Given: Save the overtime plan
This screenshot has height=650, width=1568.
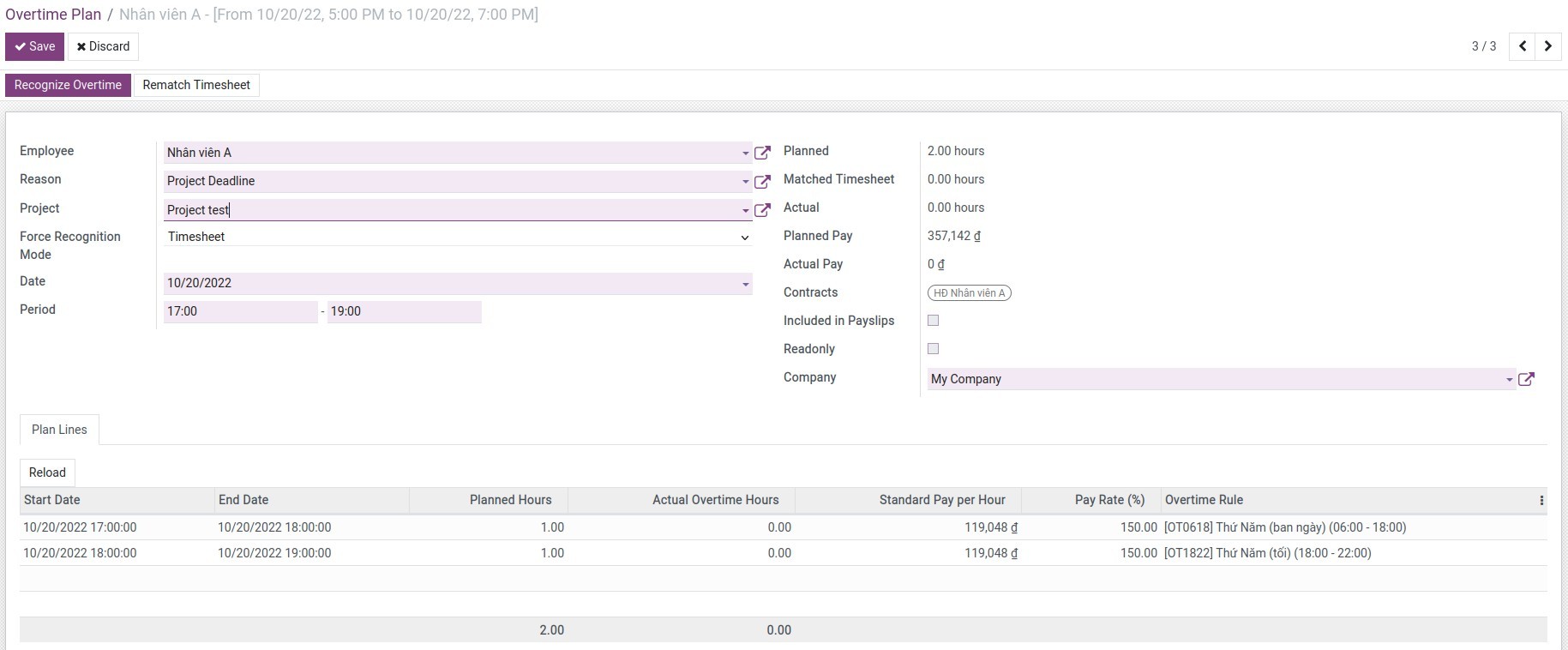Looking at the screenshot, I should [34, 46].
